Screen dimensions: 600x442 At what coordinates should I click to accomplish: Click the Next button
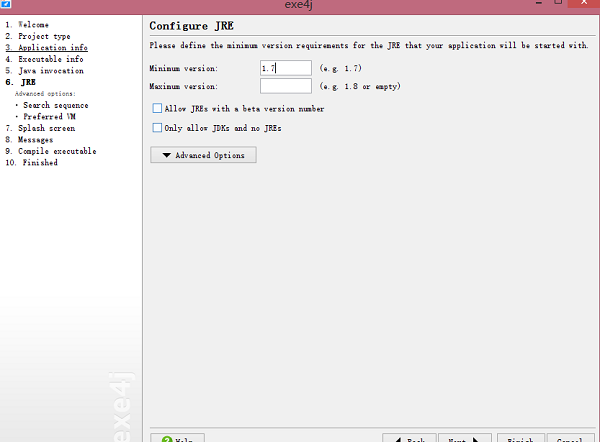tap(465, 439)
